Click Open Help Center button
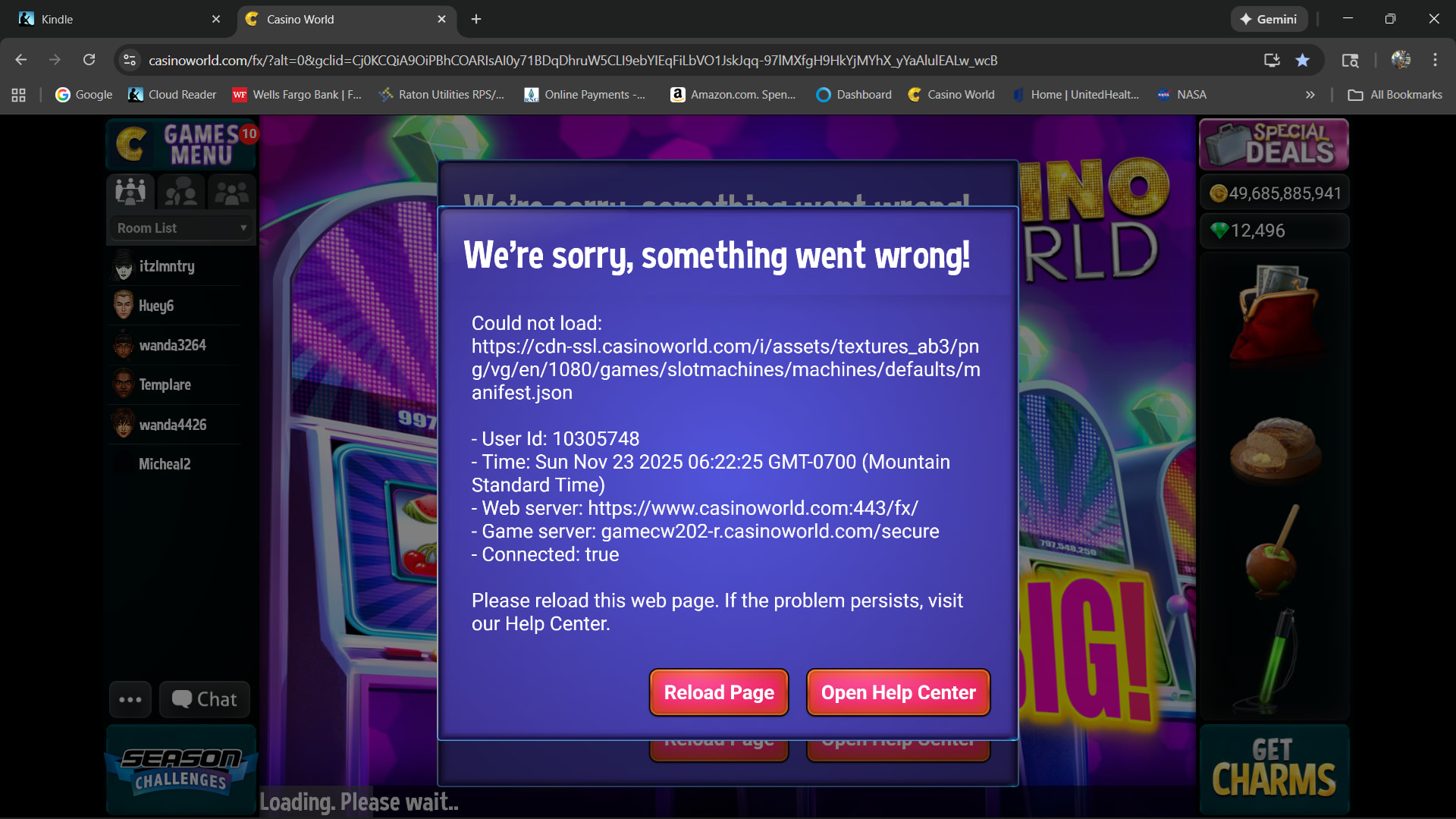The image size is (1456, 819). (x=898, y=692)
